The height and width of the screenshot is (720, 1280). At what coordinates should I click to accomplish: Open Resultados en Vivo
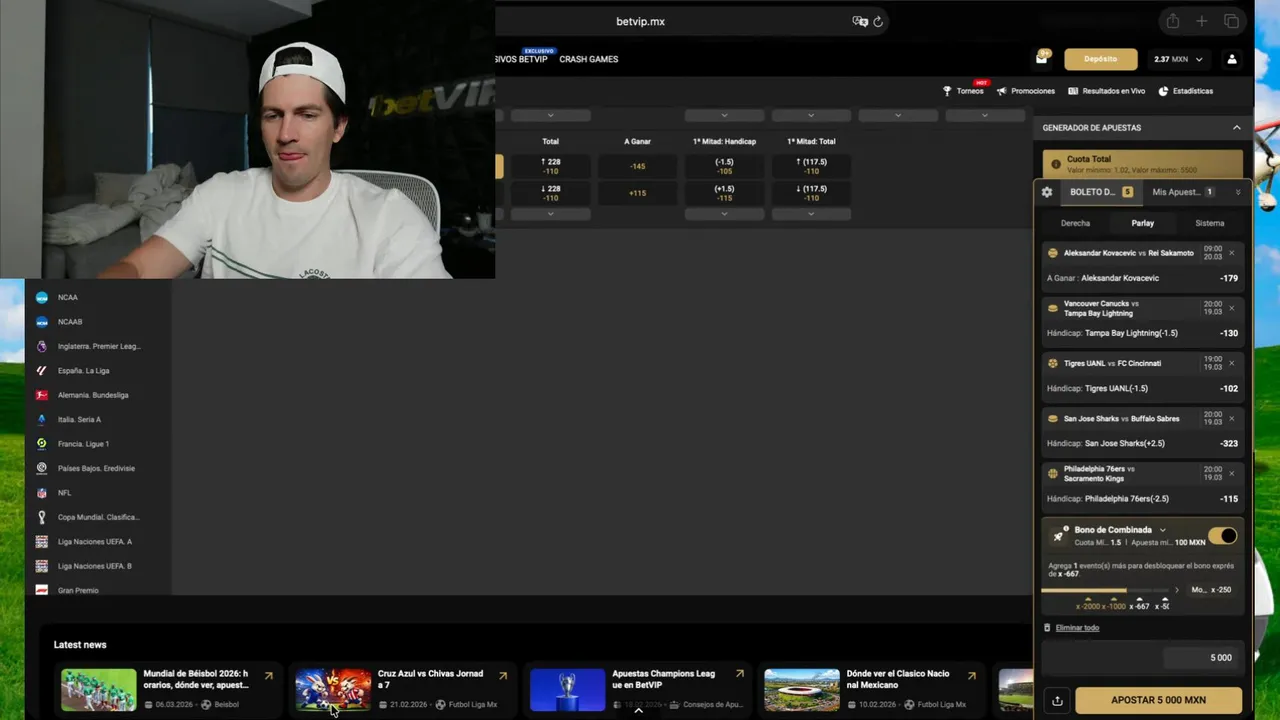click(1107, 91)
